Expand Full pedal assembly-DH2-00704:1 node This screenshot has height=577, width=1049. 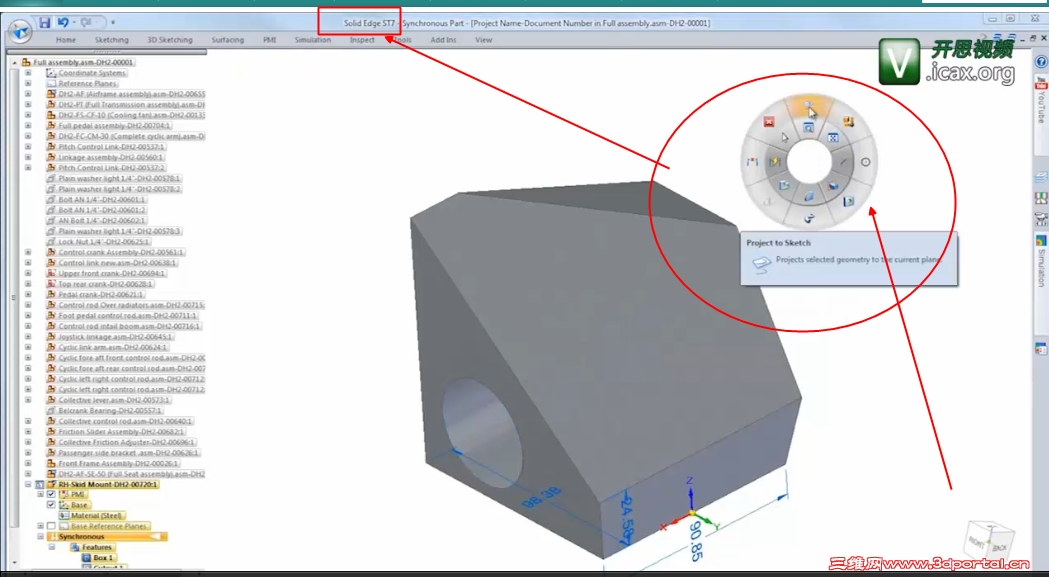[x=28, y=125]
